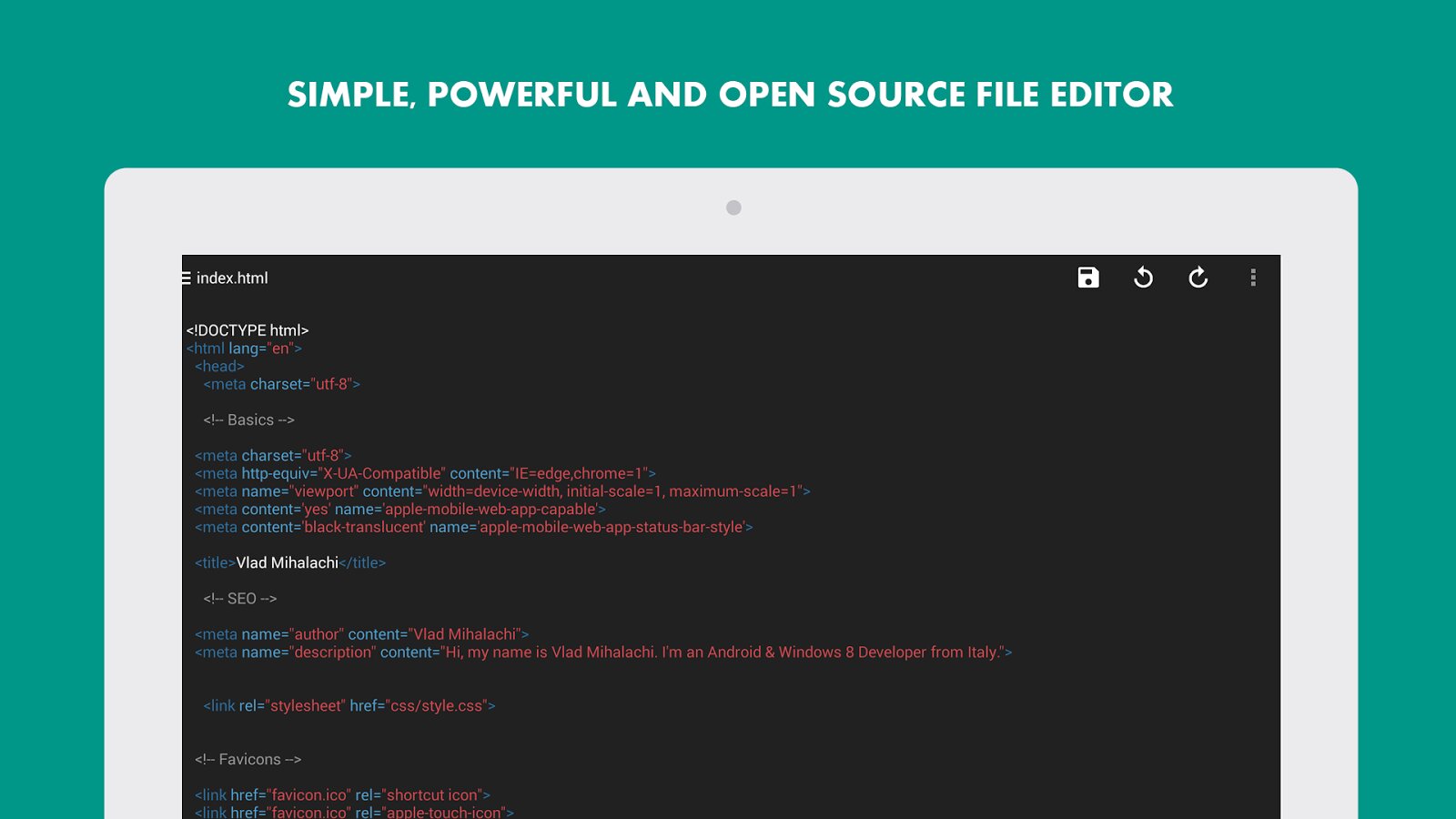Click the html lang="en" tag line
This screenshot has width=1456, height=819.
click(x=244, y=349)
